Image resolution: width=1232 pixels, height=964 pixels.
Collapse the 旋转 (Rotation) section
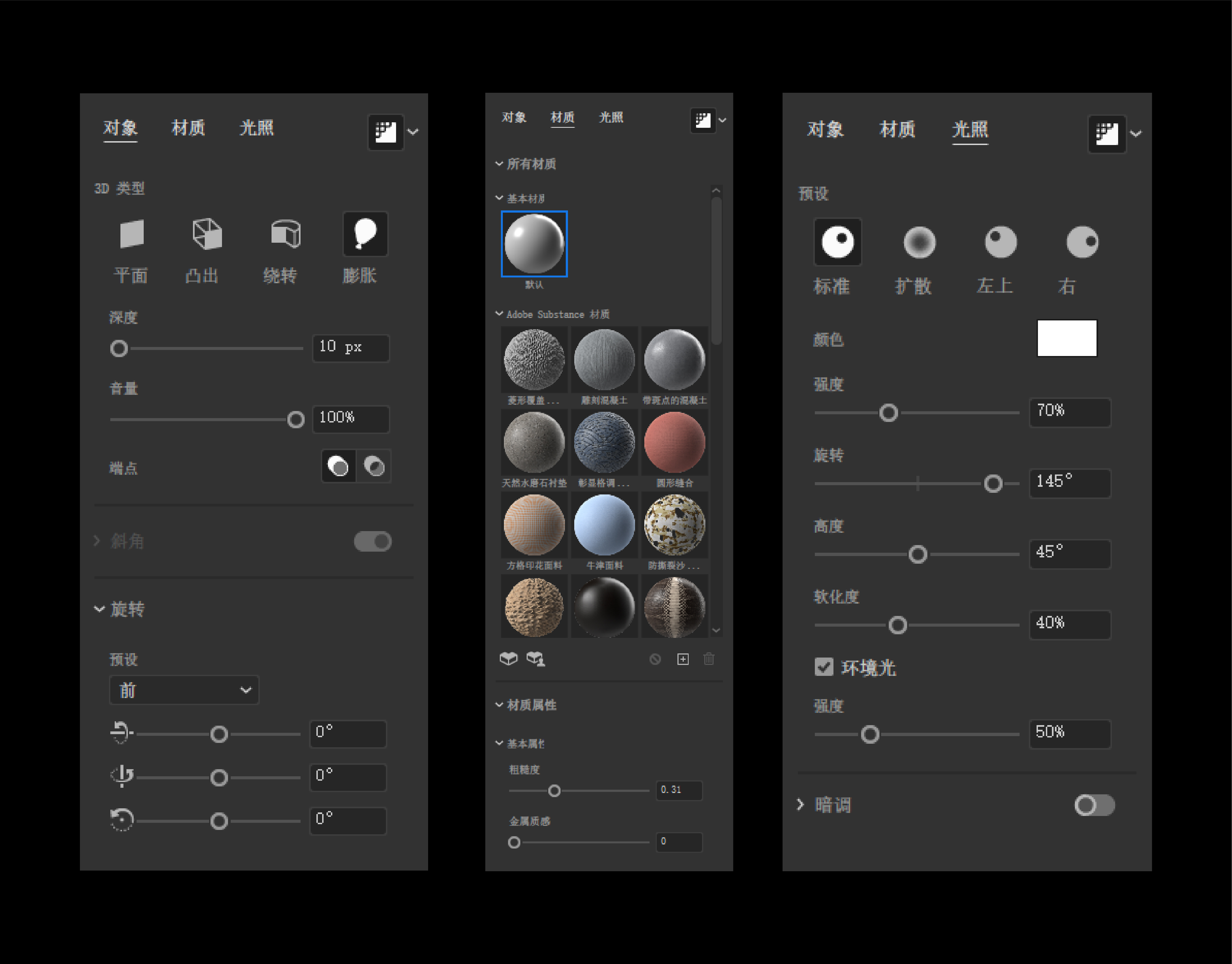[100, 609]
